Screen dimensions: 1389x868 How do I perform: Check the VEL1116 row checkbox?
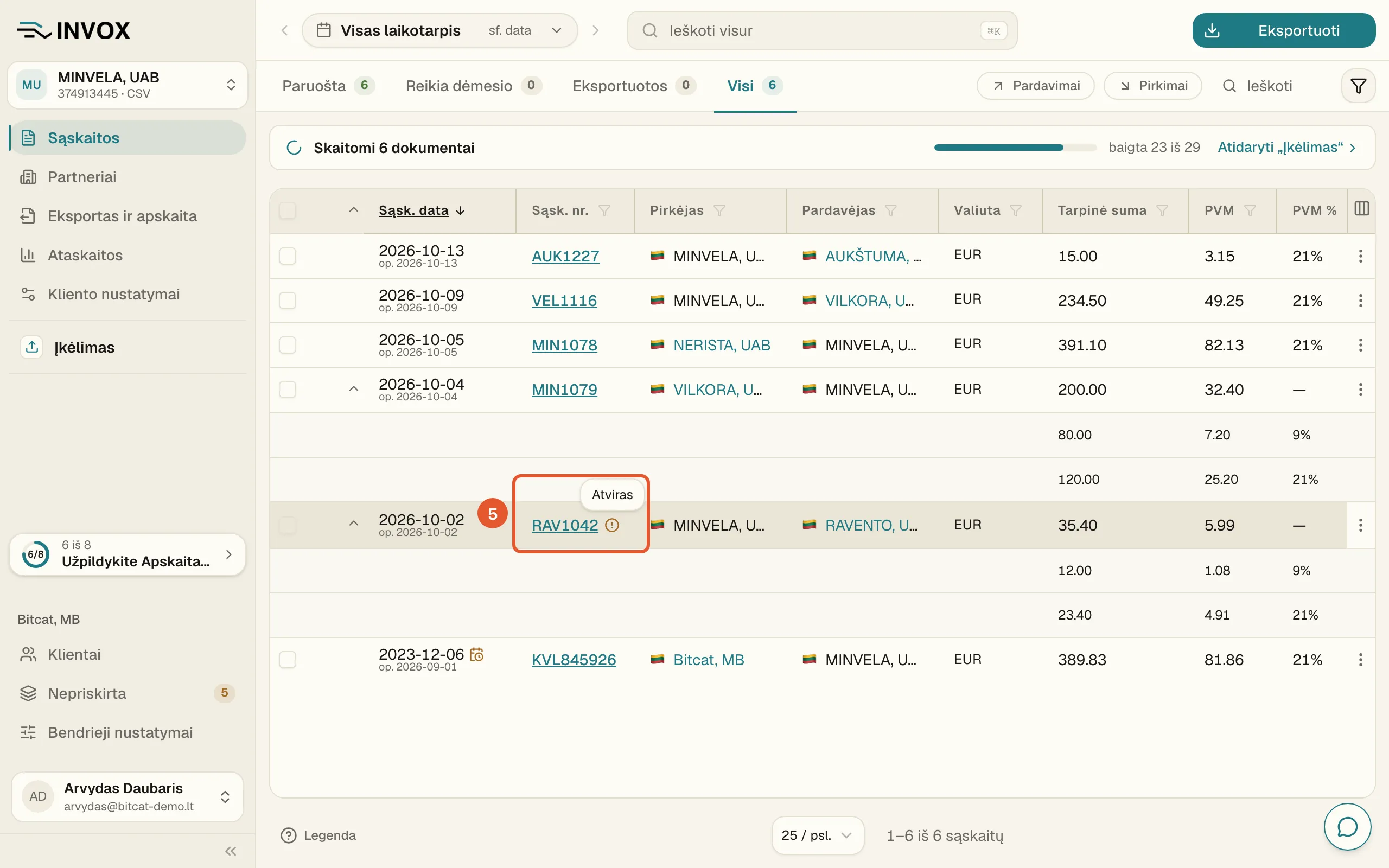[x=288, y=301]
